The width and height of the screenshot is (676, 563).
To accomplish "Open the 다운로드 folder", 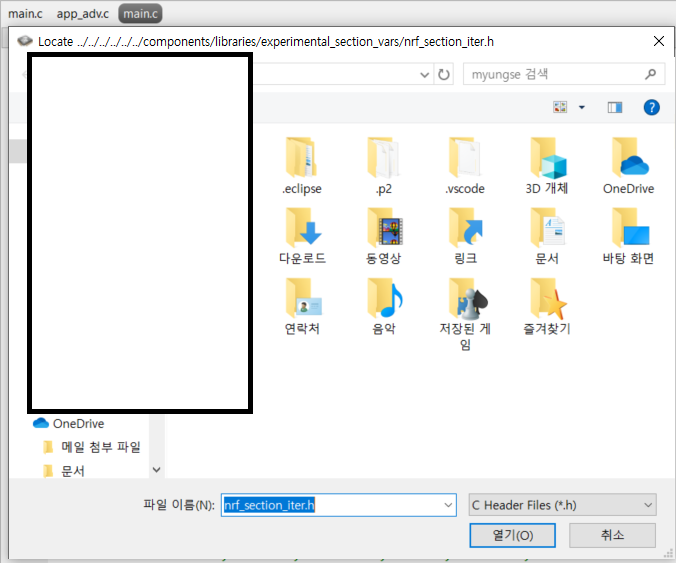I will pos(302,236).
